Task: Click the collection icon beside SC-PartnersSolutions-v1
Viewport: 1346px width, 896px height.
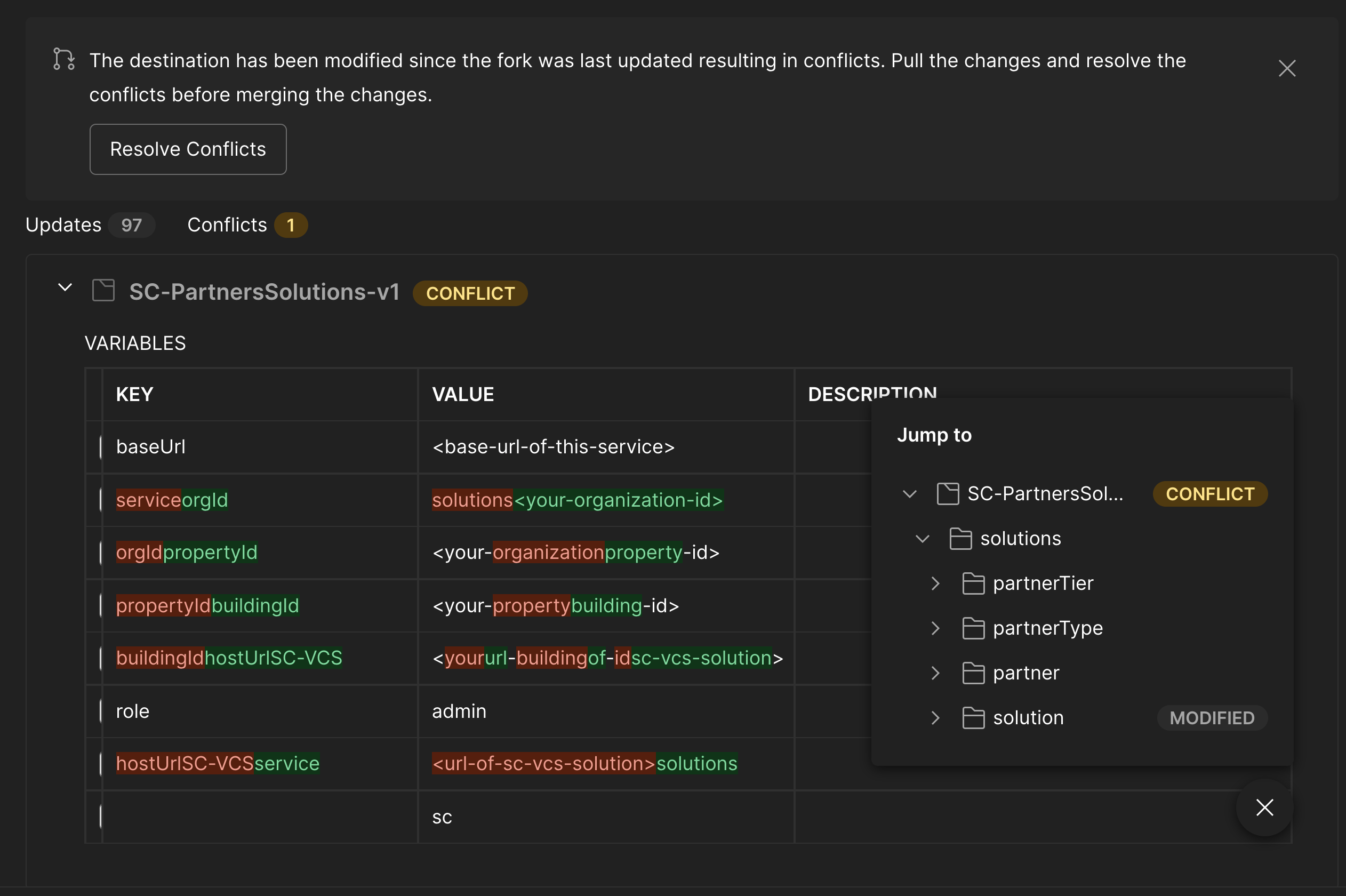Action: click(x=103, y=290)
